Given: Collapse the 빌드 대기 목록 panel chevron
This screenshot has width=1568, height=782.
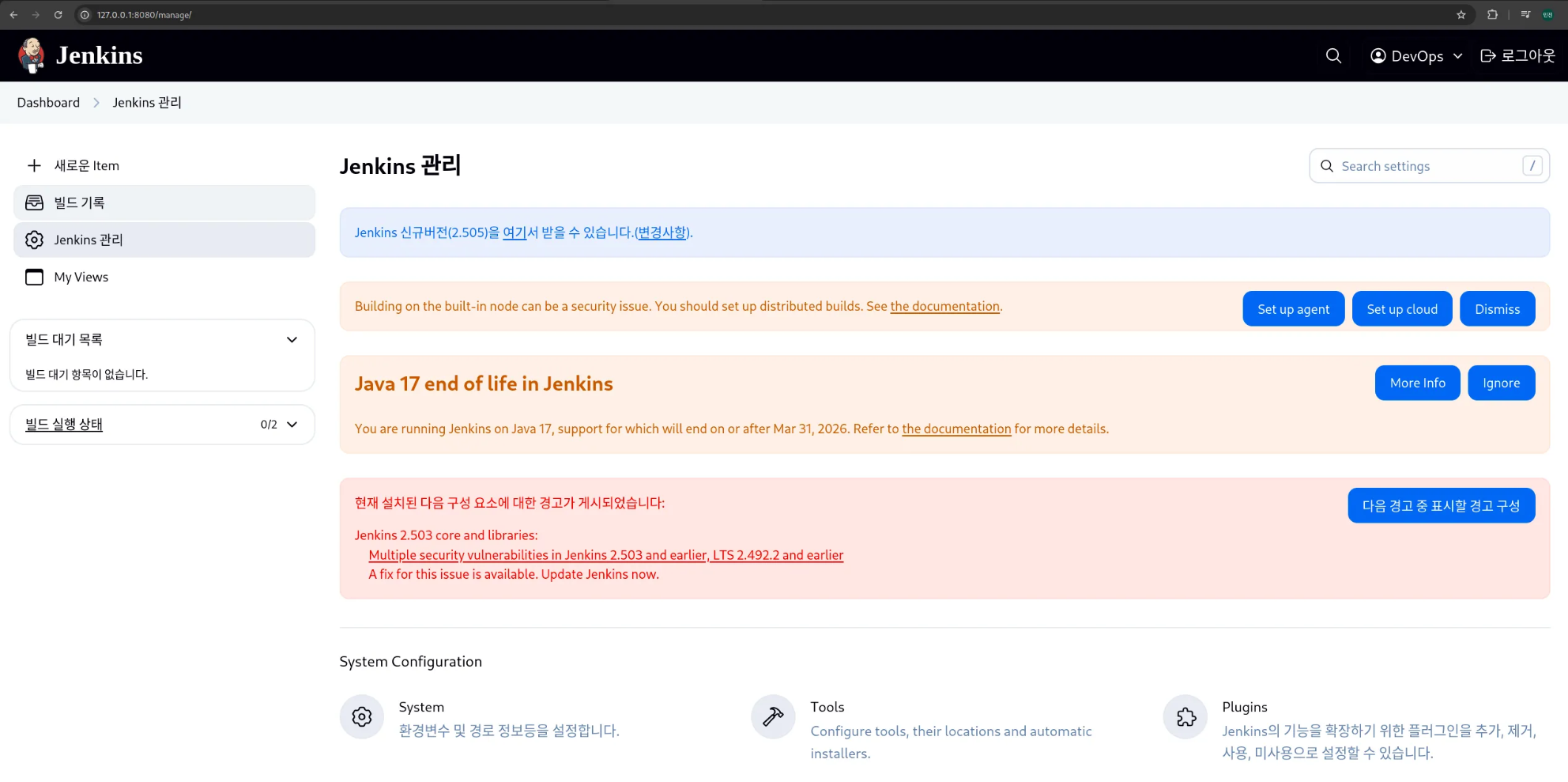Looking at the screenshot, I should pyautogui.click(x=292, y=340).
